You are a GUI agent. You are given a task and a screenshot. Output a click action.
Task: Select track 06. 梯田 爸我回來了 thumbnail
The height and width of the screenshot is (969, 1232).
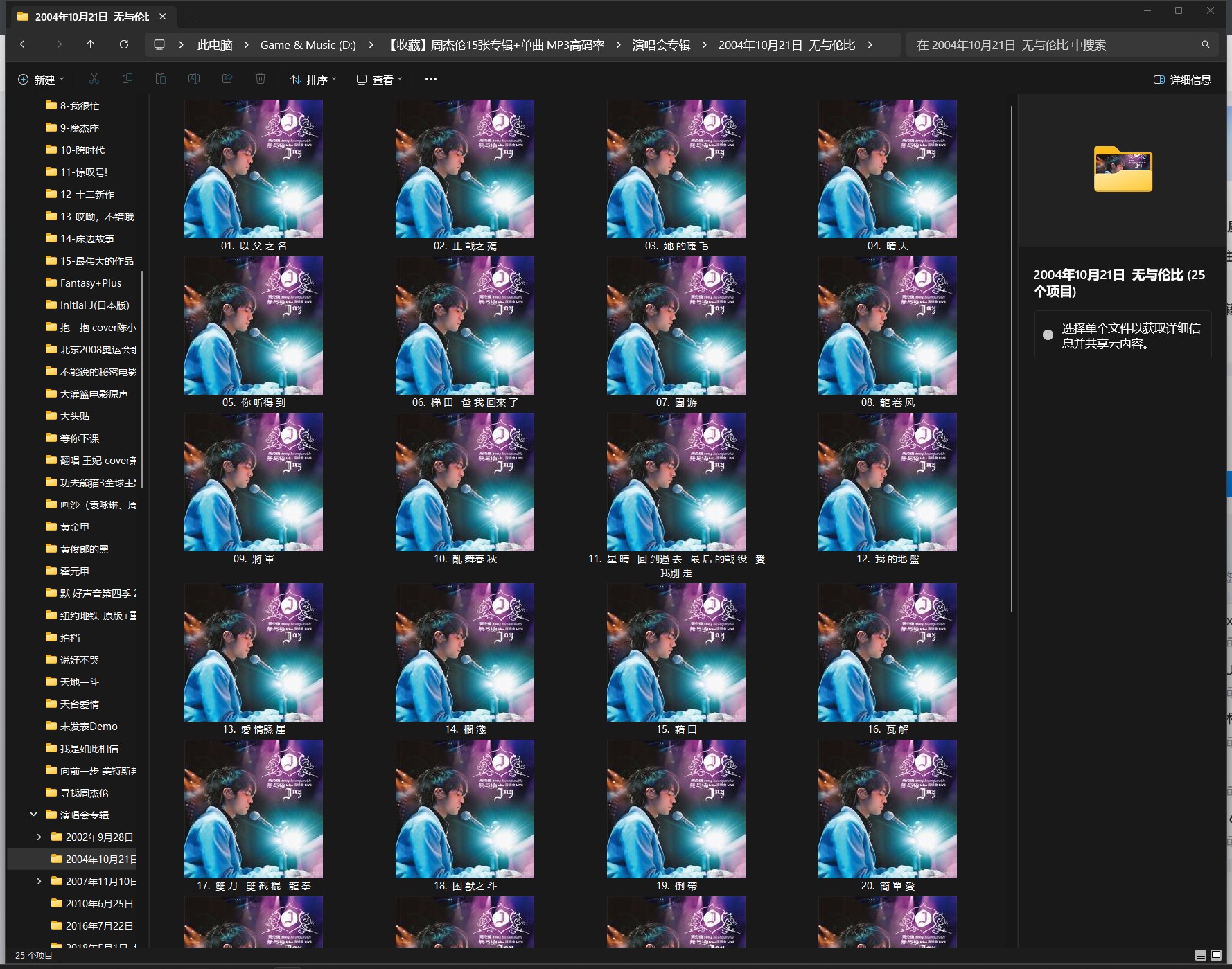pos(465,326)
